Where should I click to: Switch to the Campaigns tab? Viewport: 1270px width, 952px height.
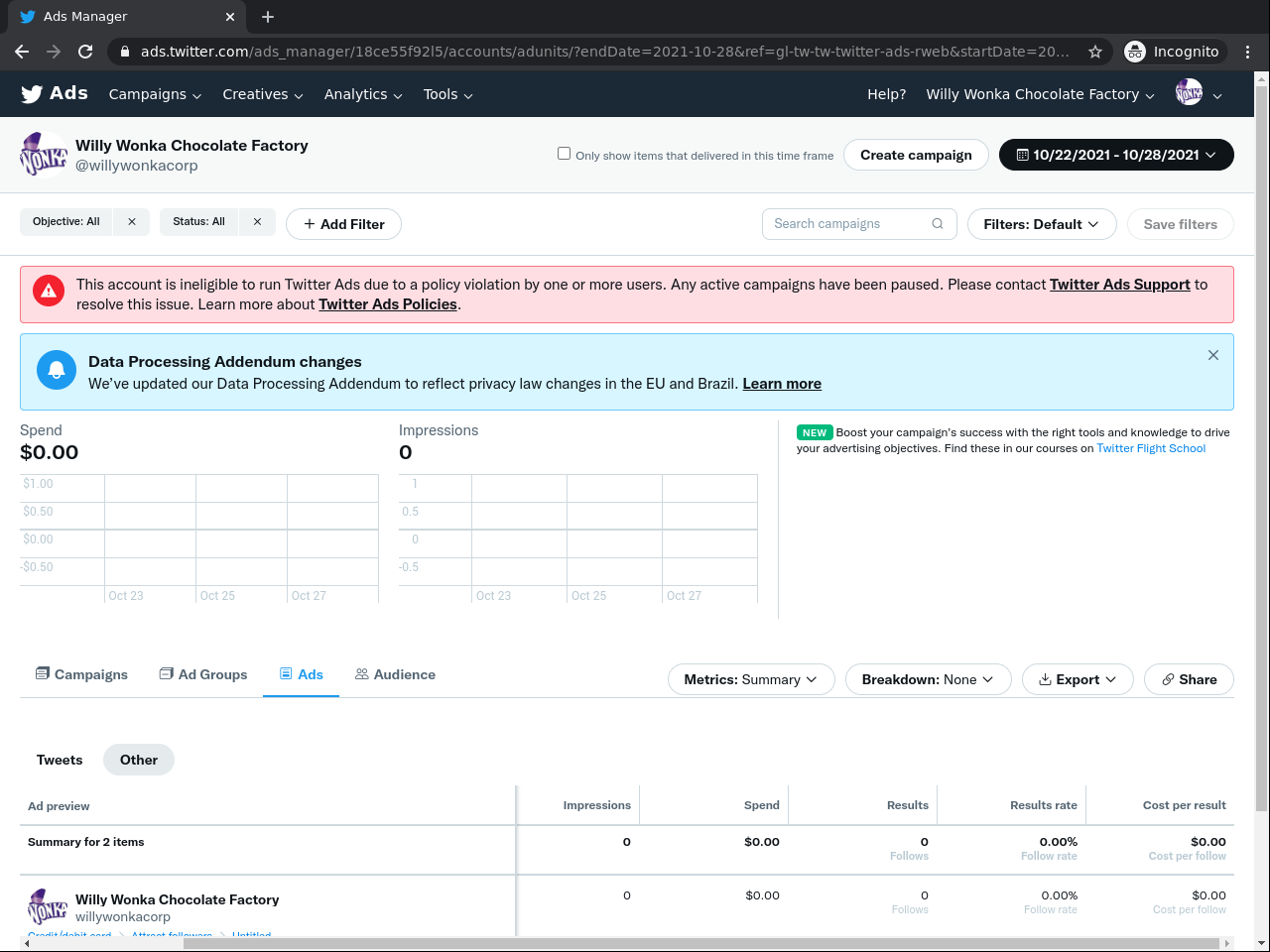coord(81,674)
